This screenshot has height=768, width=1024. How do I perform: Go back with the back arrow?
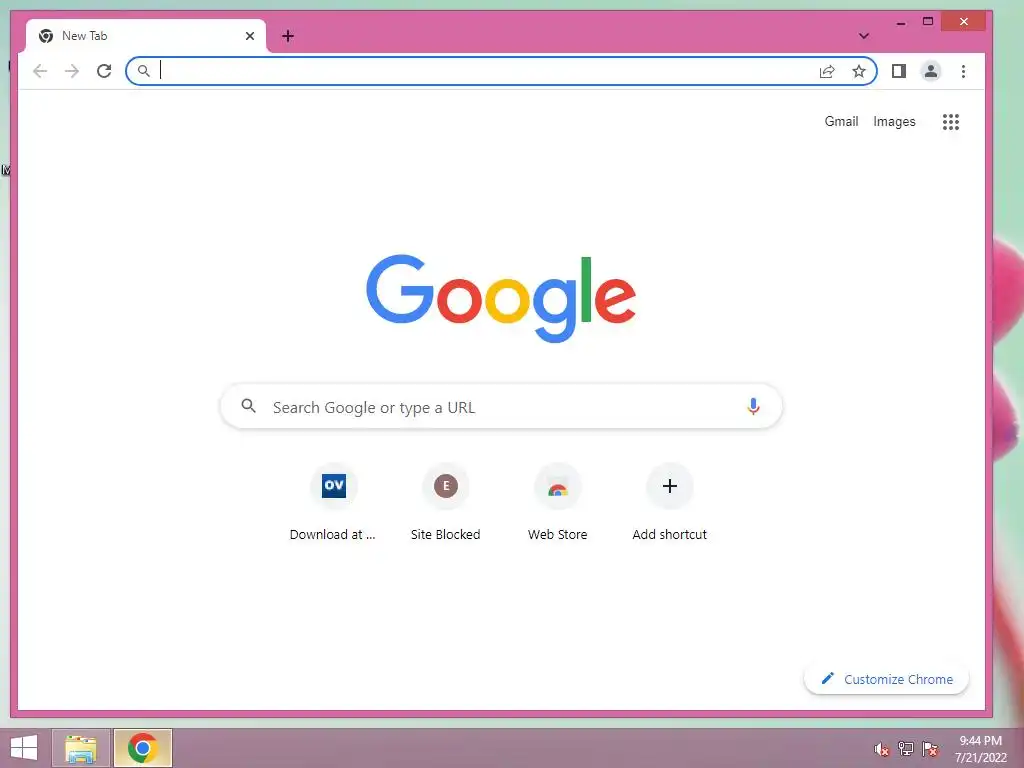[x=40, y=71]
